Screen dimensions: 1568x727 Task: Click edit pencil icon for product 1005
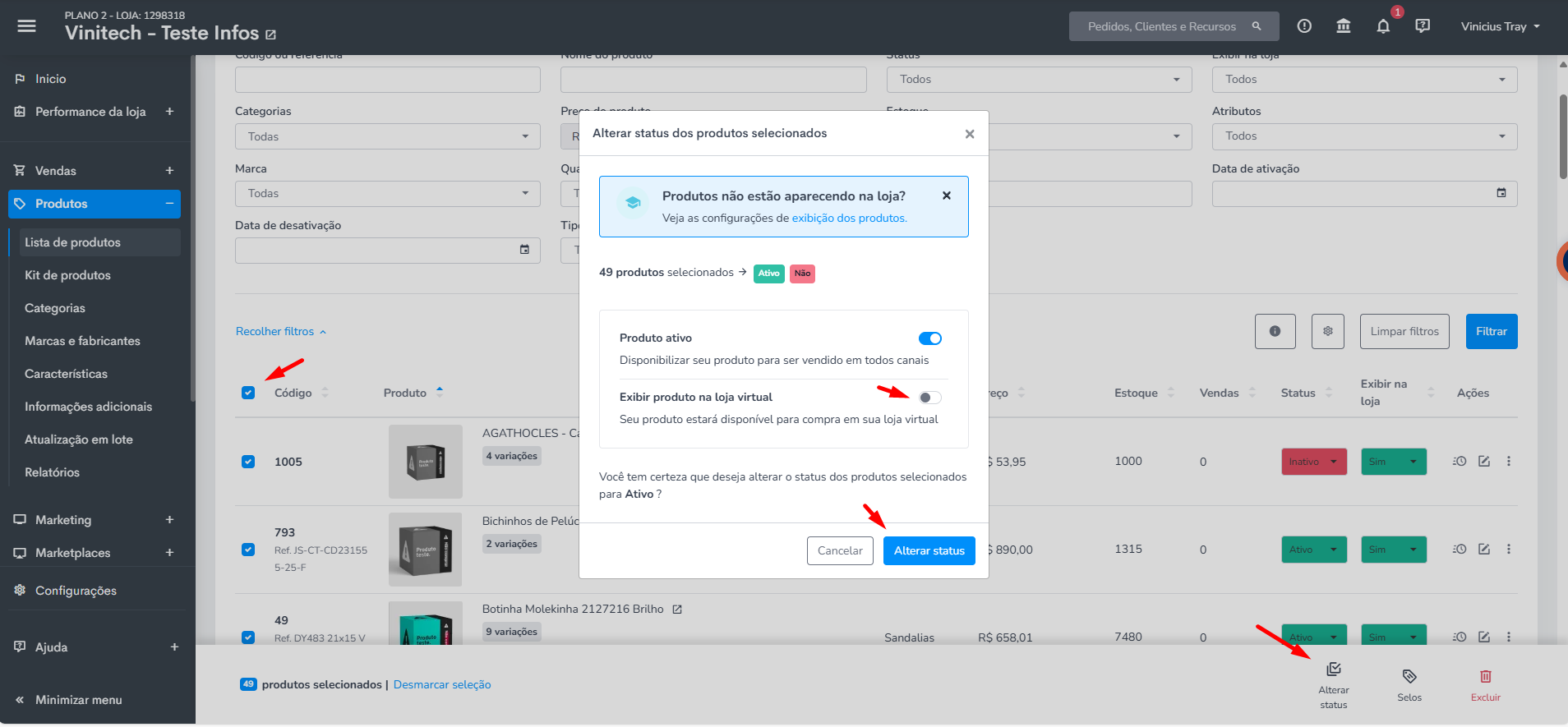[x=1484, y=462]
